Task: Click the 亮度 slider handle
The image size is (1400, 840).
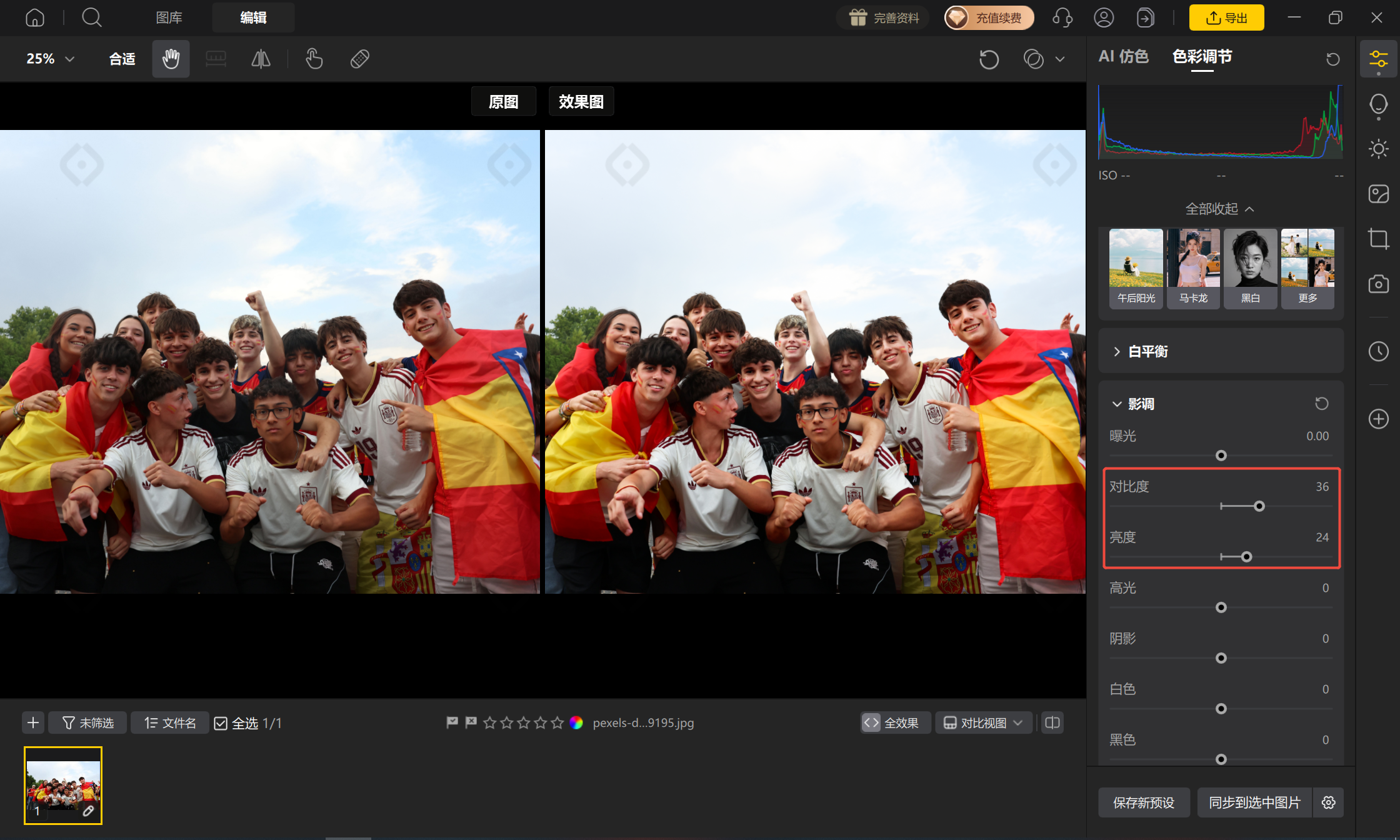Action: click(1246, 557)
